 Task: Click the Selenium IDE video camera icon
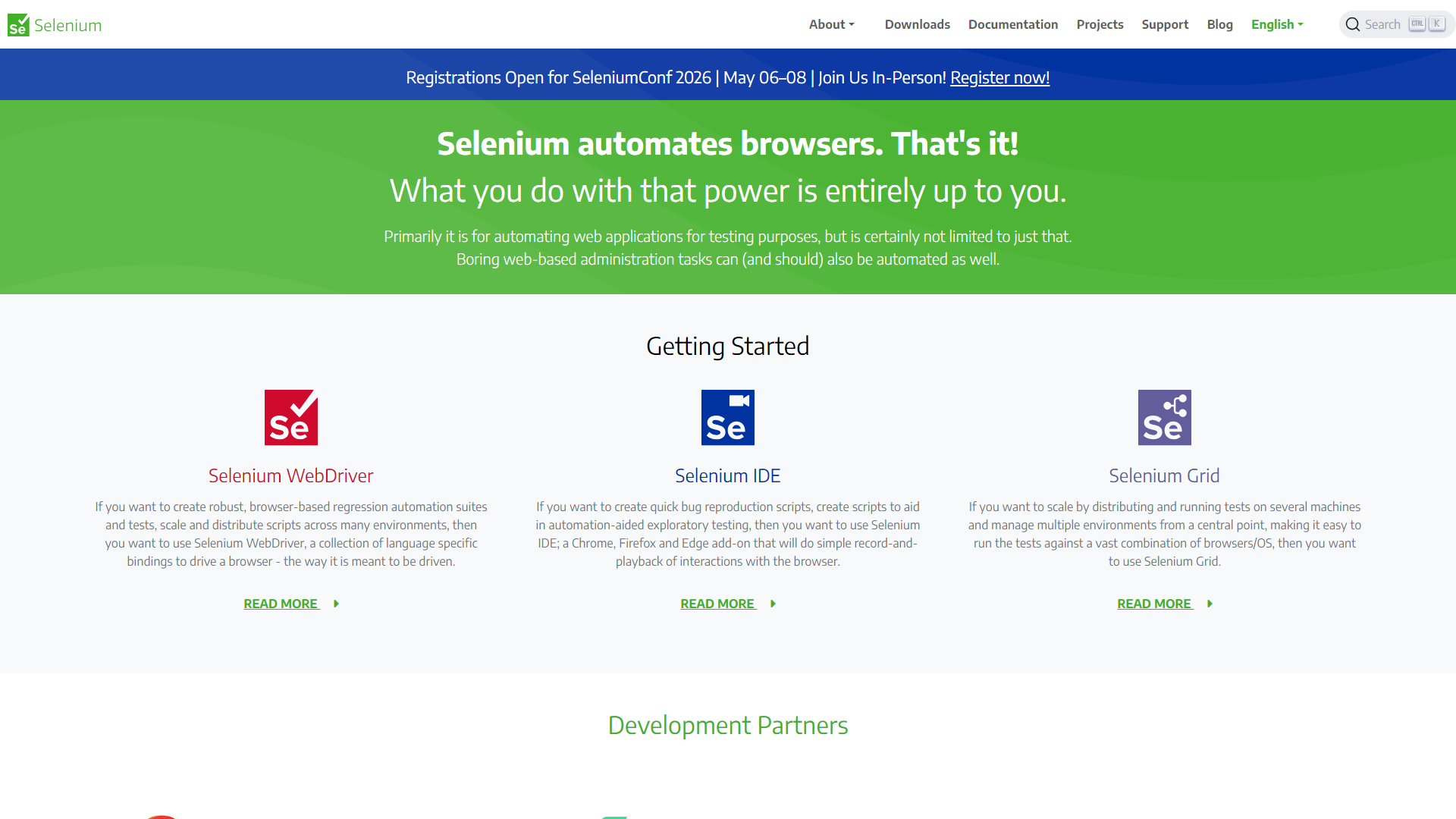click(x=727, y=416)
